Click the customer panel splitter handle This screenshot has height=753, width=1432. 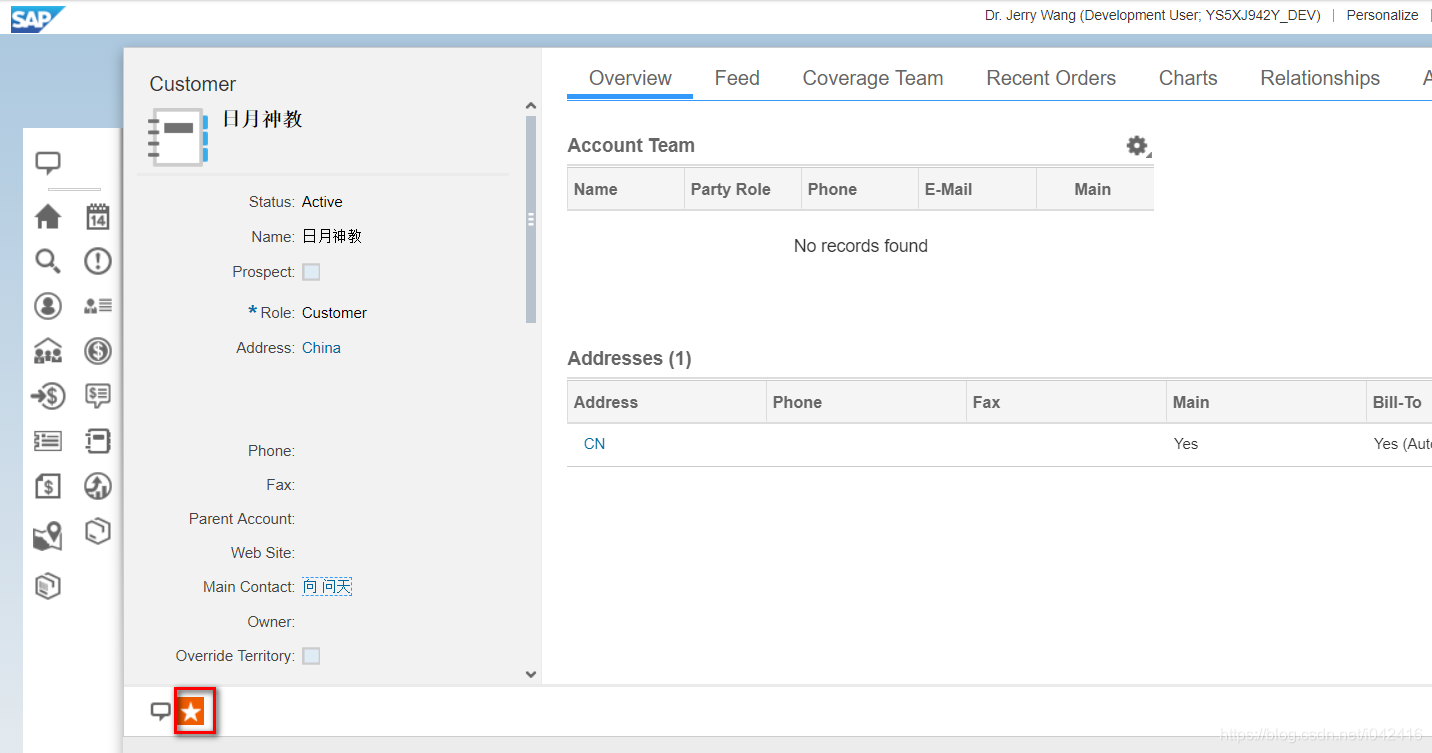point(531,219)
